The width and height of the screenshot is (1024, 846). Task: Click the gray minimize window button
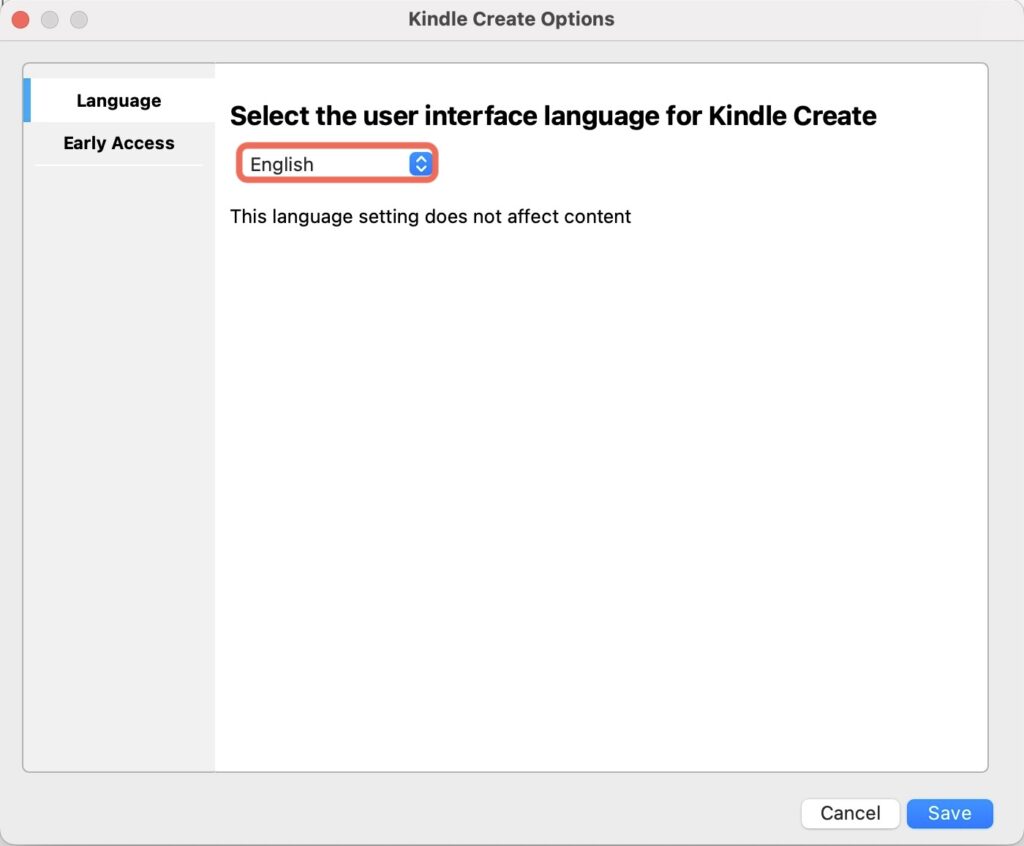[x=49, y=20]
